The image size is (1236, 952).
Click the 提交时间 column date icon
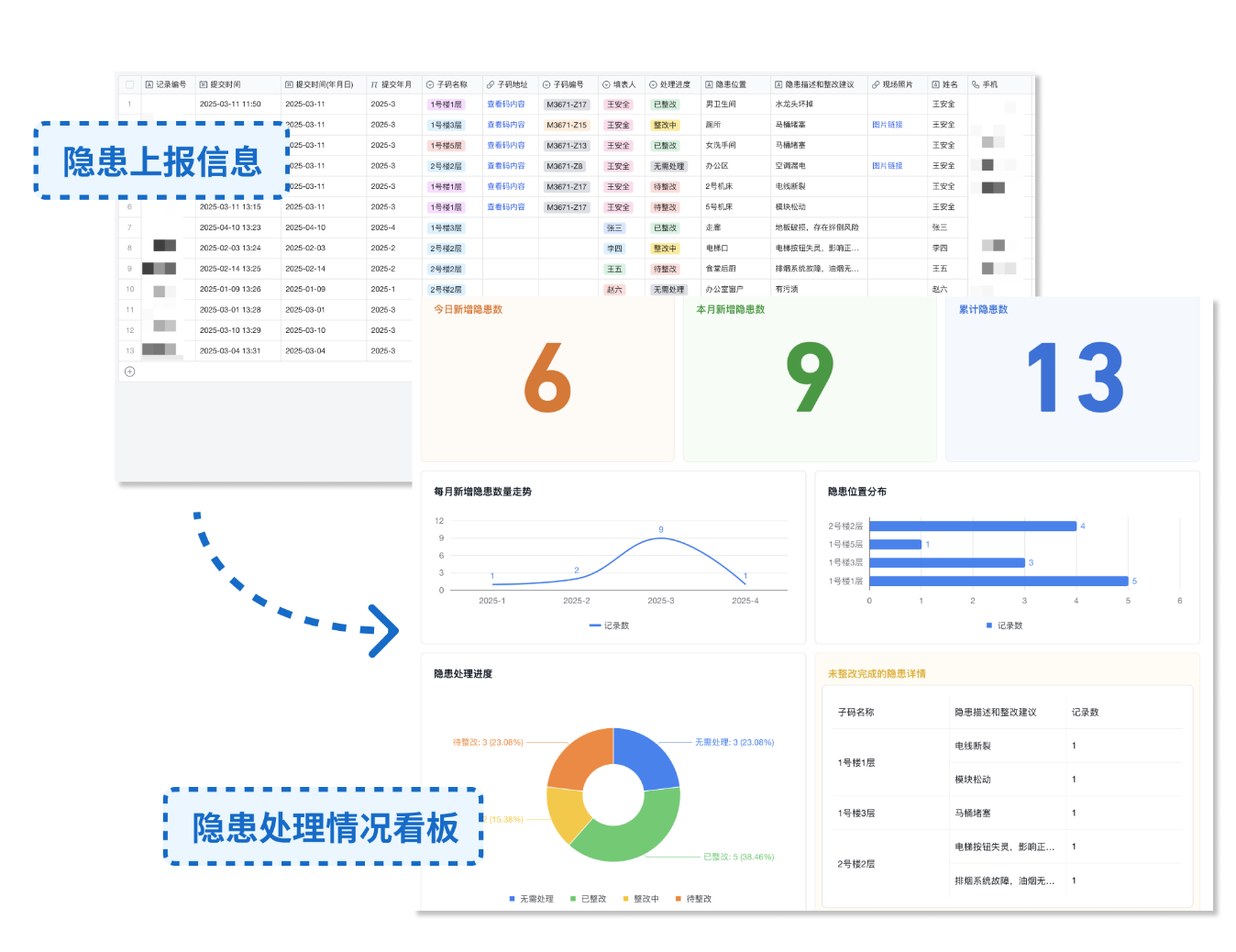[204, 84]
